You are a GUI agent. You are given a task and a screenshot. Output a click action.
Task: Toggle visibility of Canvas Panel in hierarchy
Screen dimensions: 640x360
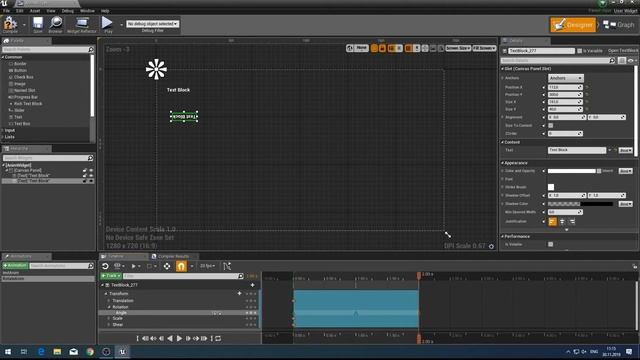91,170
